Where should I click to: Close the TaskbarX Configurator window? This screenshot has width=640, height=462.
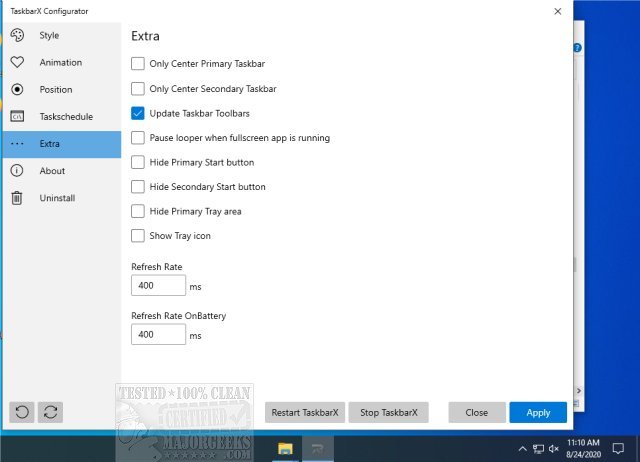coord(558,11)
